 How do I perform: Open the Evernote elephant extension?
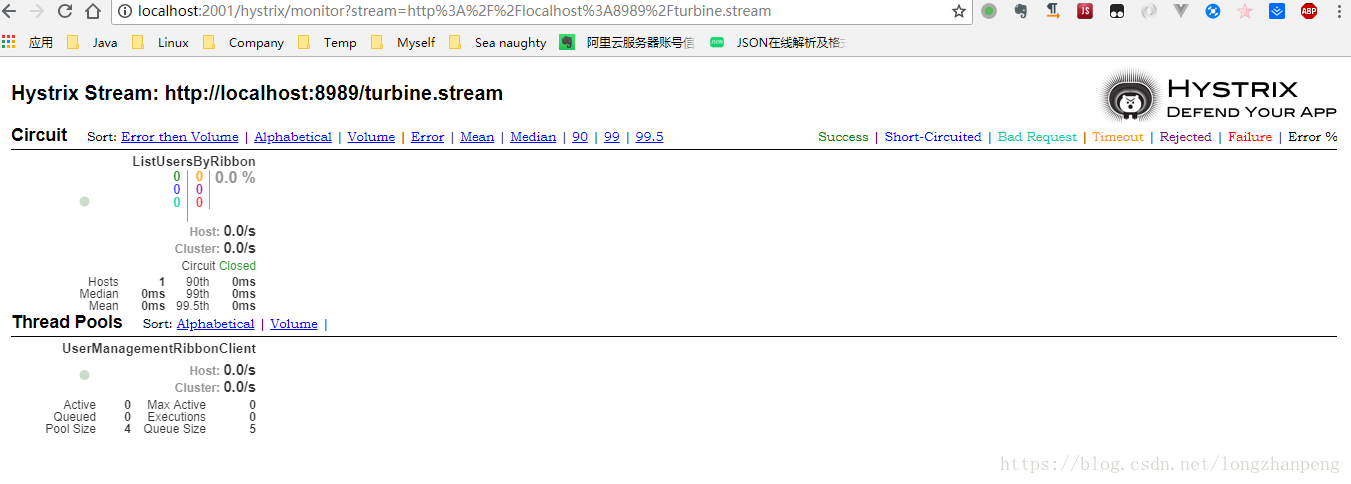pyautogui.click(x=1021, y=11)
